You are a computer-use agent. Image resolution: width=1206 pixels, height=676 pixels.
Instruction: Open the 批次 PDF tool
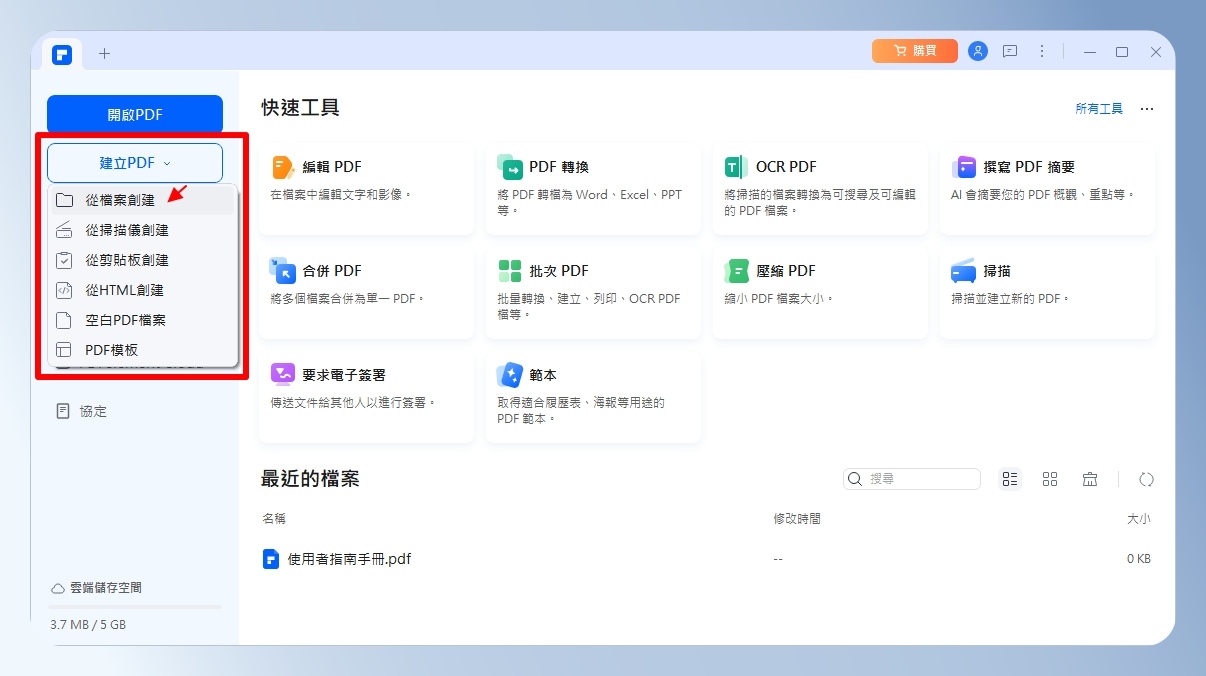click(x=593, y=294)
